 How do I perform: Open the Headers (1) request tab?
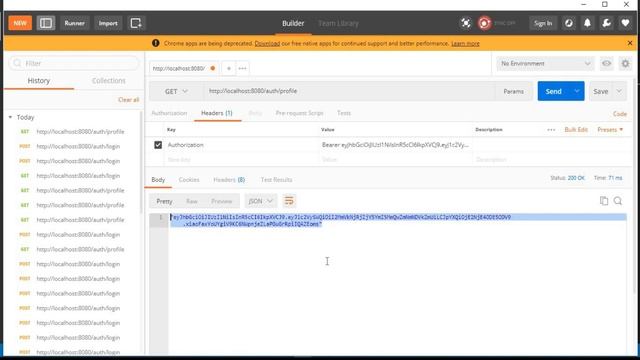tap(217, 113)
